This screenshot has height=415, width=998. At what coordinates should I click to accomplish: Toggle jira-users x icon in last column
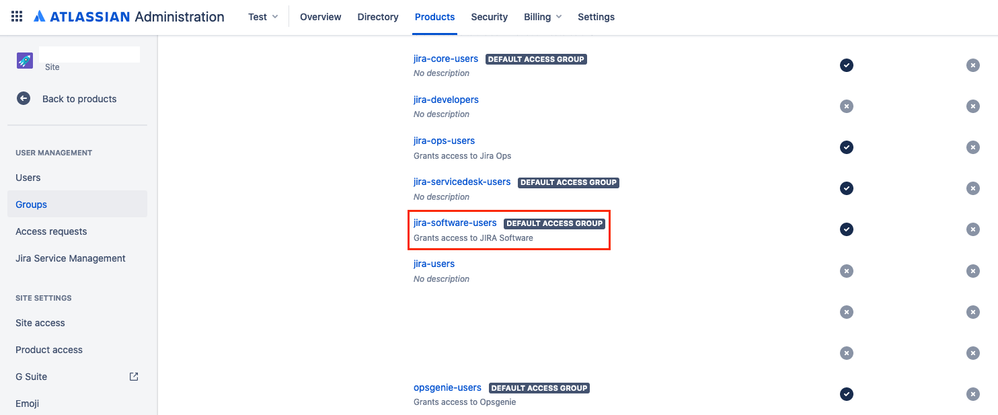pyautogui.click(x=973, y=271)
